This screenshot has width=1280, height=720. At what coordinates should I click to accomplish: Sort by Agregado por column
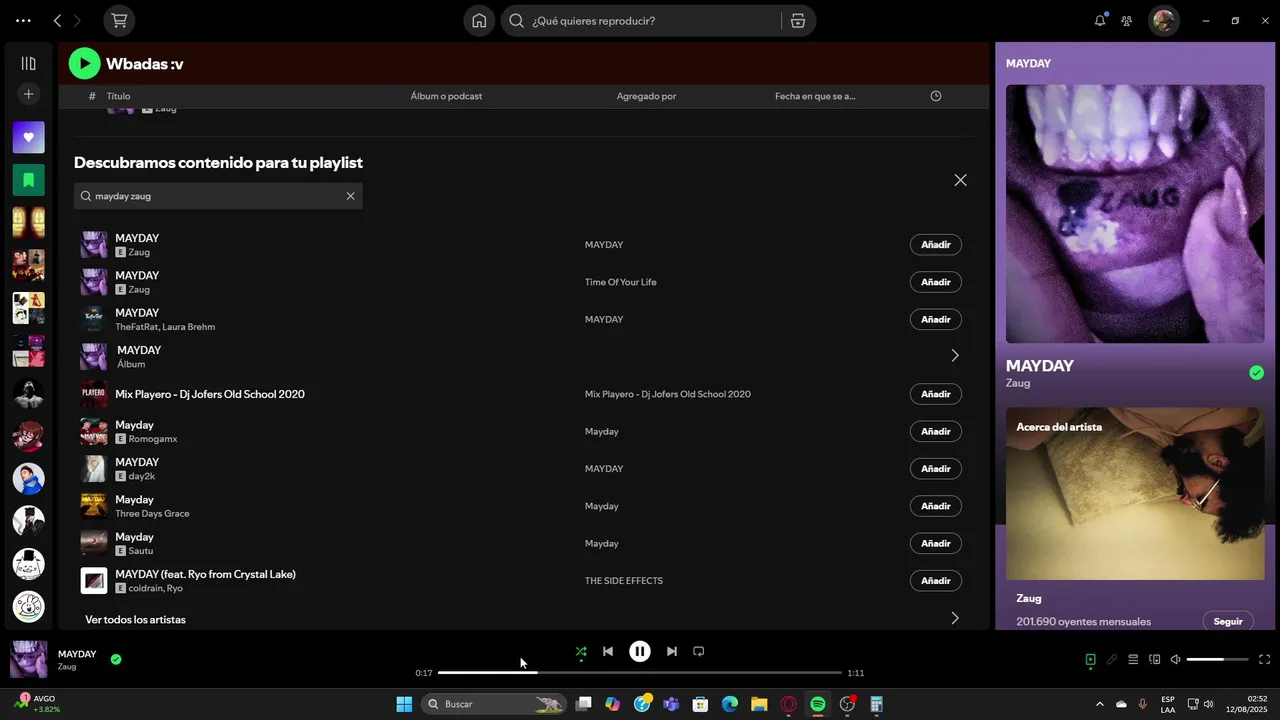click(646, 96)
